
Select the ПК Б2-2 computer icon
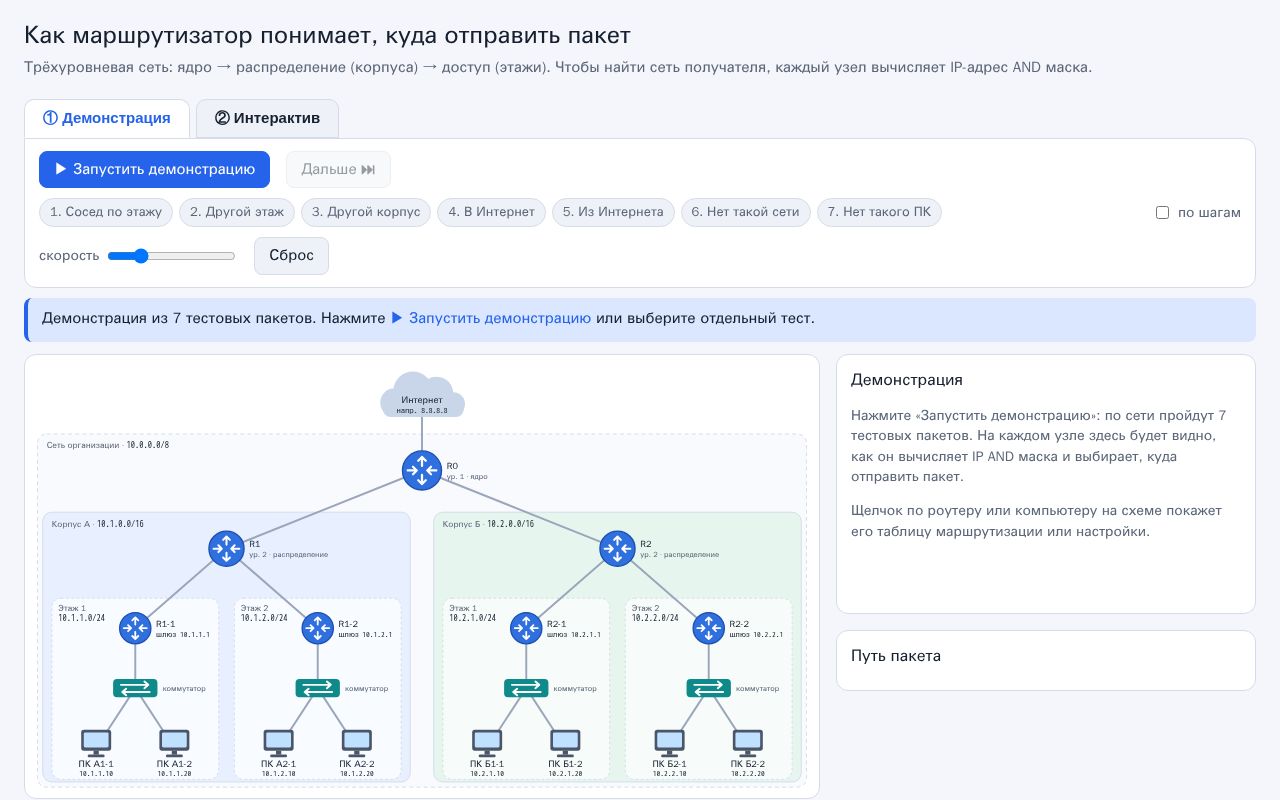(748, 742)
